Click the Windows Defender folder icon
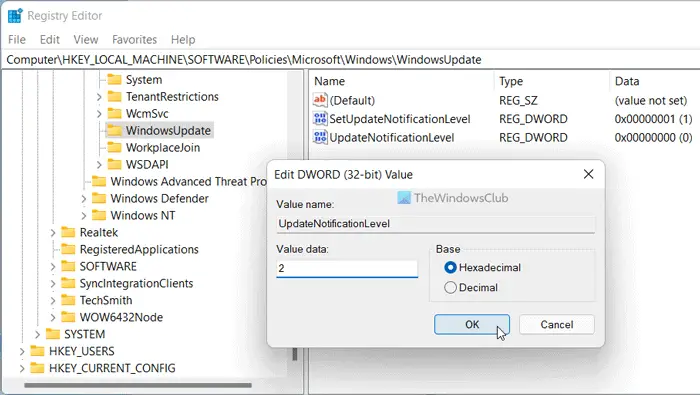 pos(99,198)
